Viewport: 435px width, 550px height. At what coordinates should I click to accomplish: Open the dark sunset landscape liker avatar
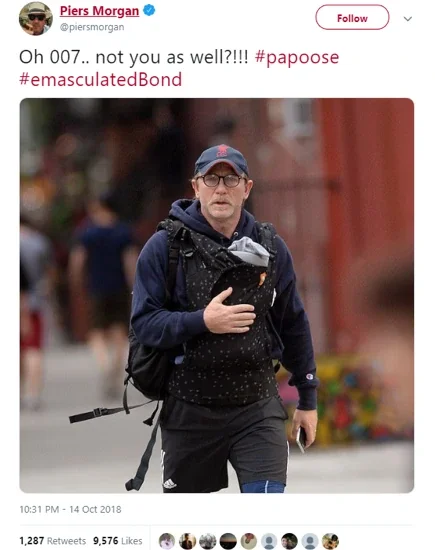tap(228, 541)
